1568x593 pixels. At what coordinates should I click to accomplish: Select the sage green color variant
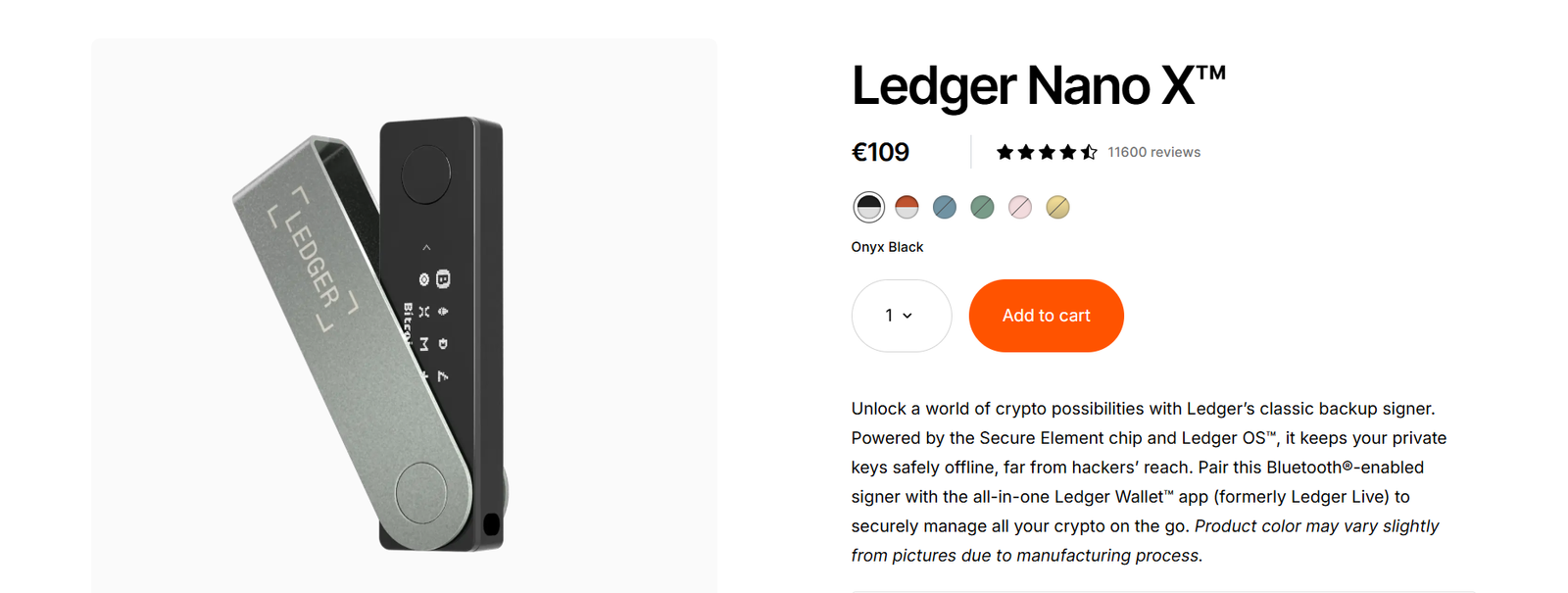[982, 207]
